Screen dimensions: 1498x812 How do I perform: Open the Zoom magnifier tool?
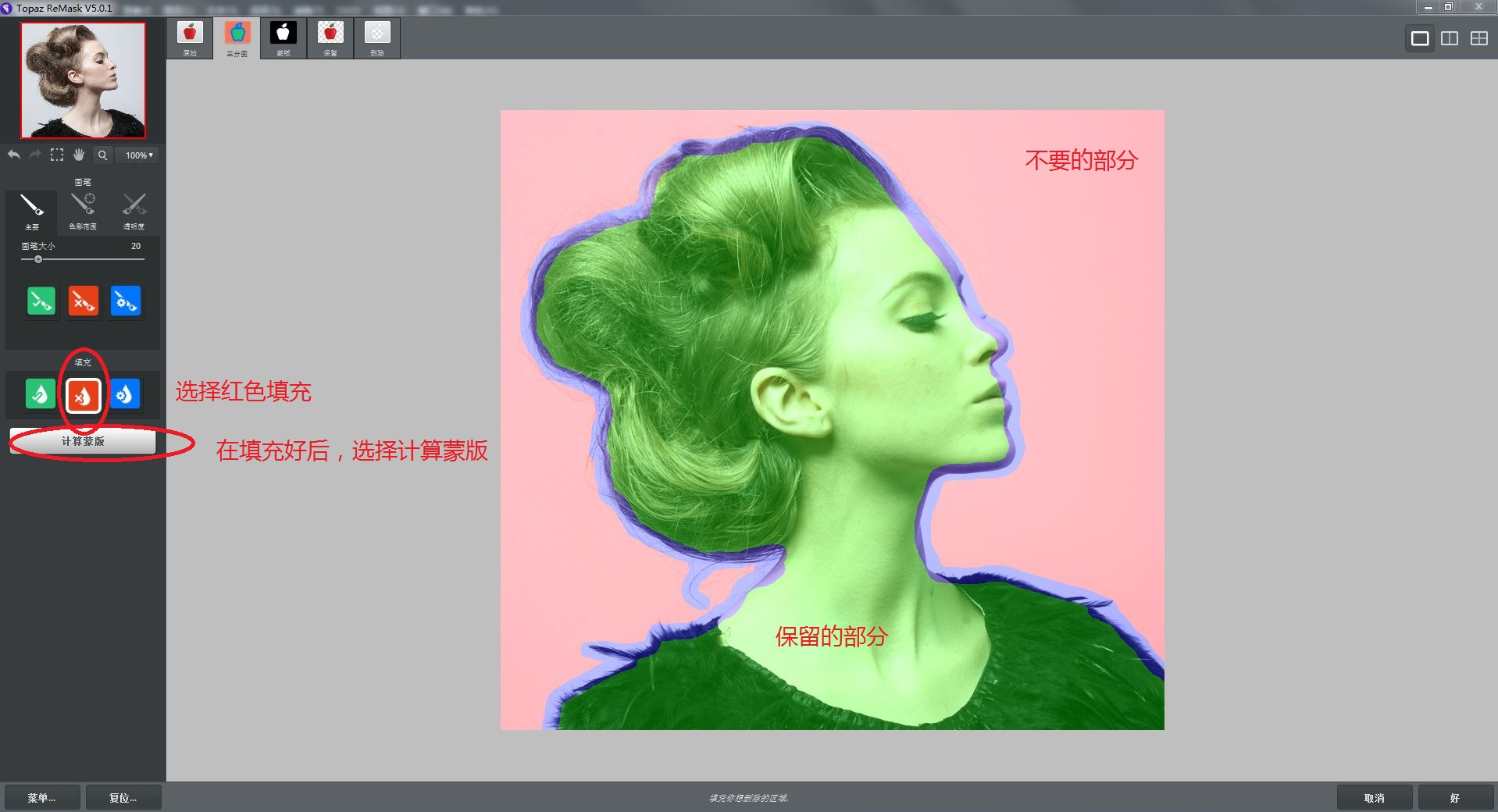tap(102, 155)
